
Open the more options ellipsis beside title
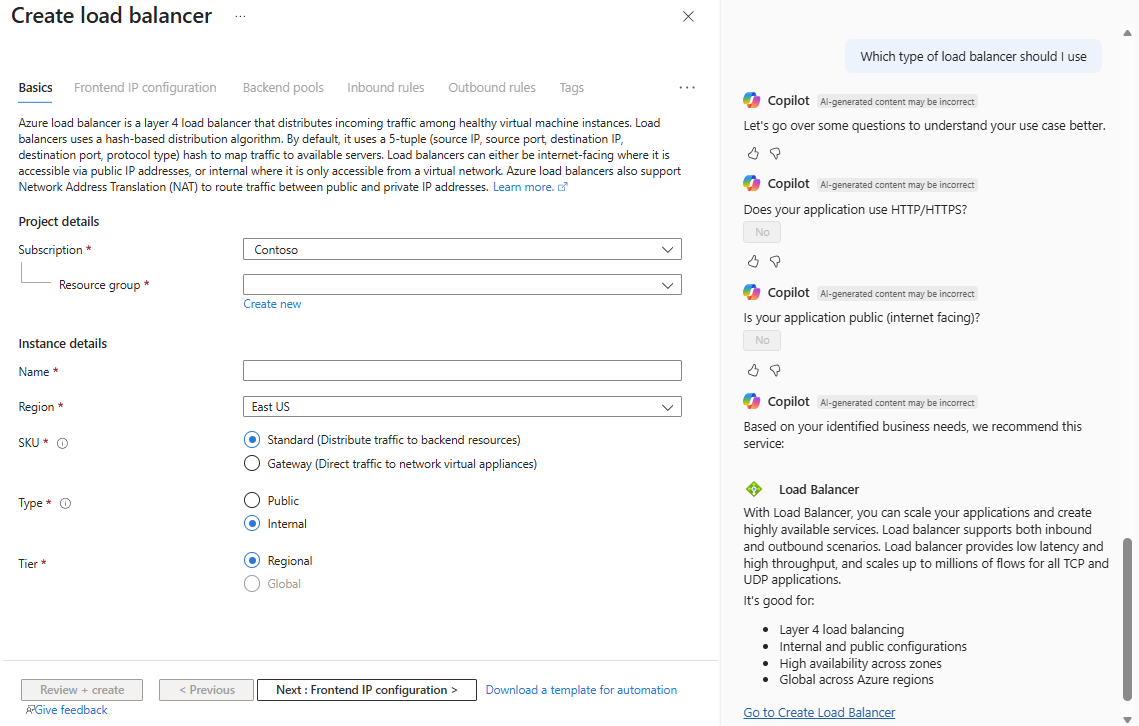coord(240,17)
